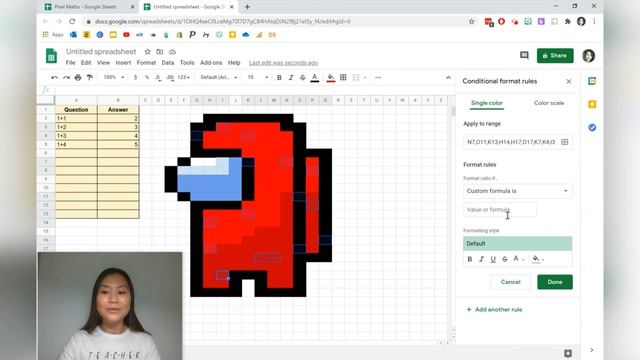The image size is (640, 360).
Task: Select the 'Question' header cell
Action: [x=76, y=109]
